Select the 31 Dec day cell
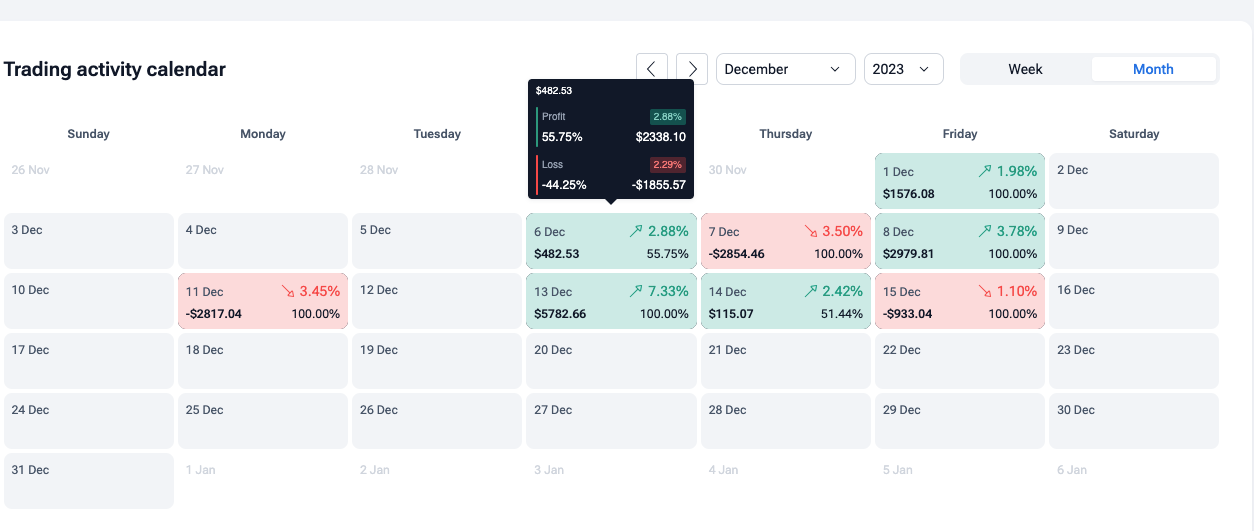The width and height of the screenshot is (1254, 531). coord(89,481)
